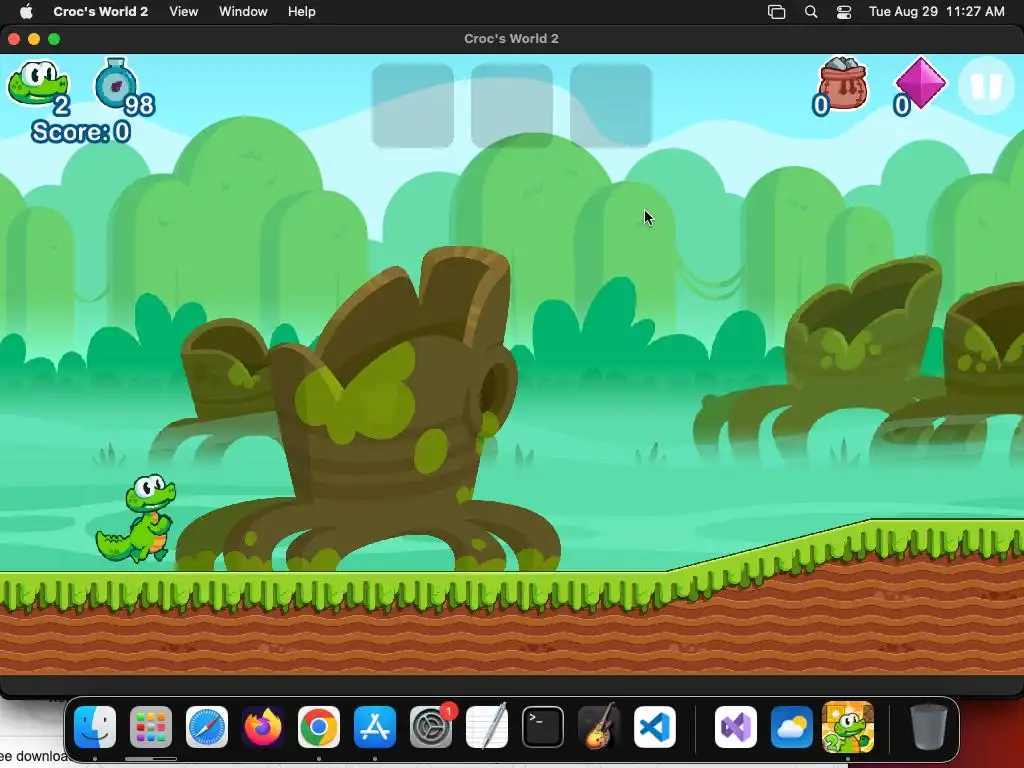
Task: Open the Apple menu
Action: tap(26, 12)
